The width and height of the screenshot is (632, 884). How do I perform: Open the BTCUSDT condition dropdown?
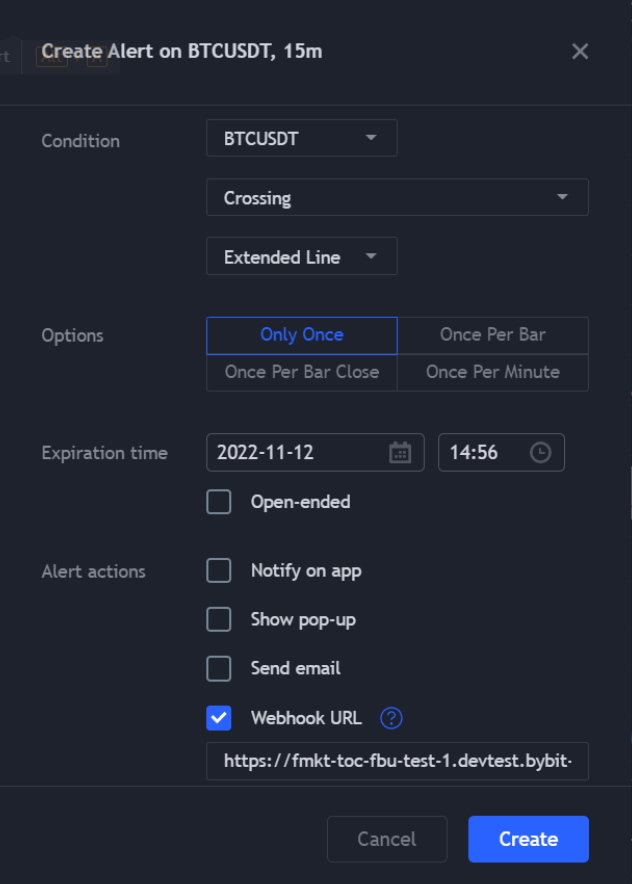pos(301,138)
